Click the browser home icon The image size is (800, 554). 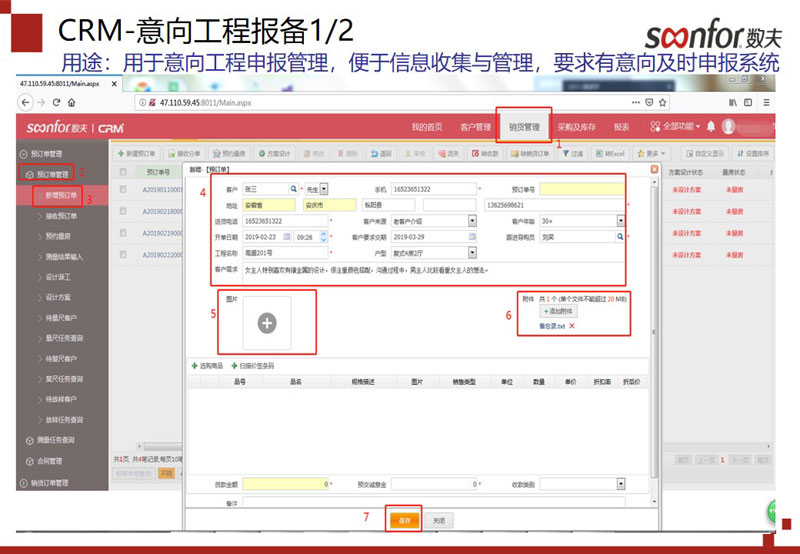[x=73, y=103]
